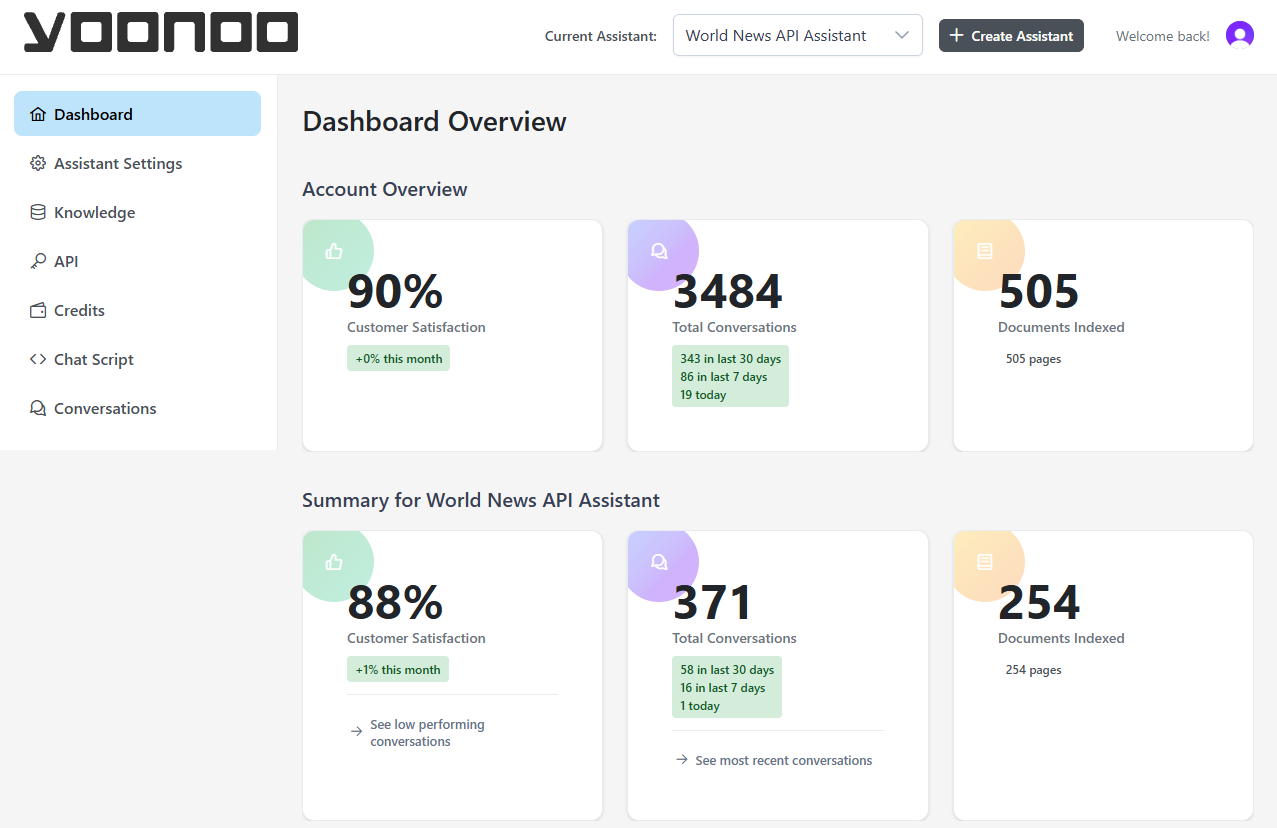Click the key icon beside API
Viewport: 1277px width, 828px height.
[x=38, y=261]
